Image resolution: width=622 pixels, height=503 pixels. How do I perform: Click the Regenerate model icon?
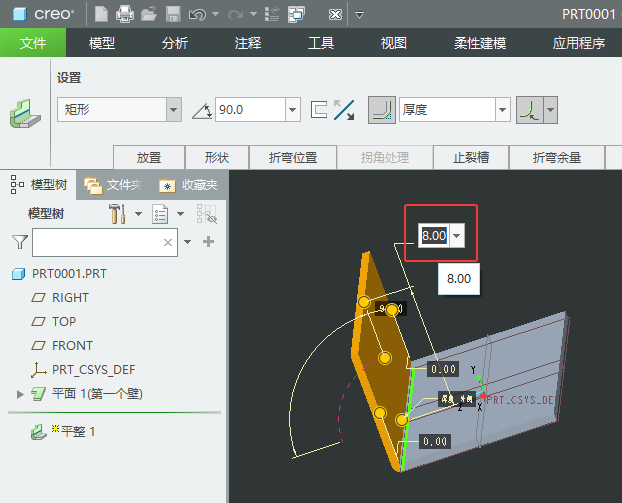[272, 14]
